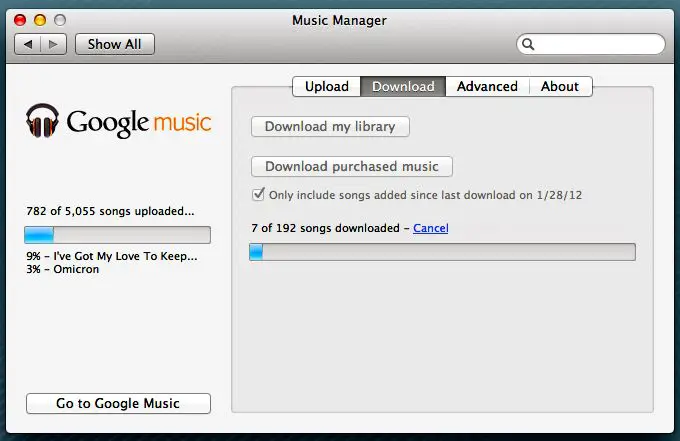The width and height of the screenshot is (680, 441).
Task: Click Download purchased music button
Action: (352, 167)
